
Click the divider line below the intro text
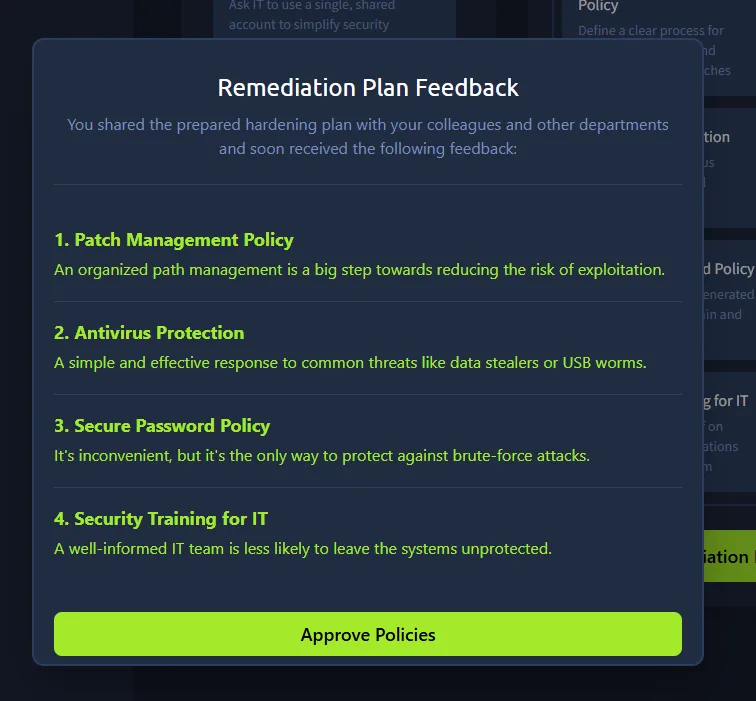point(368,184)
